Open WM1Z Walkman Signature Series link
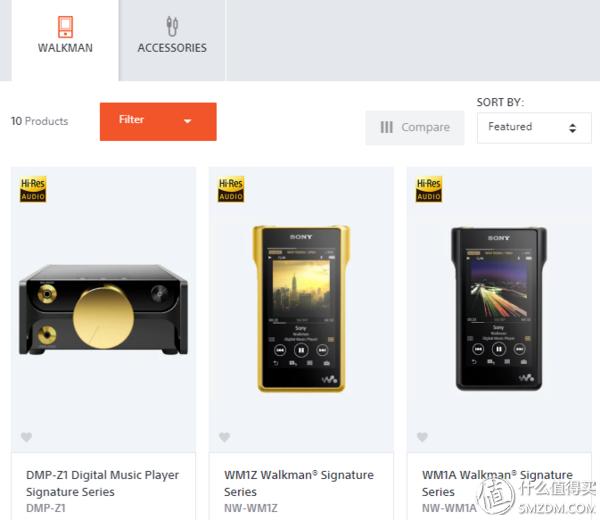 click(299, 483)
